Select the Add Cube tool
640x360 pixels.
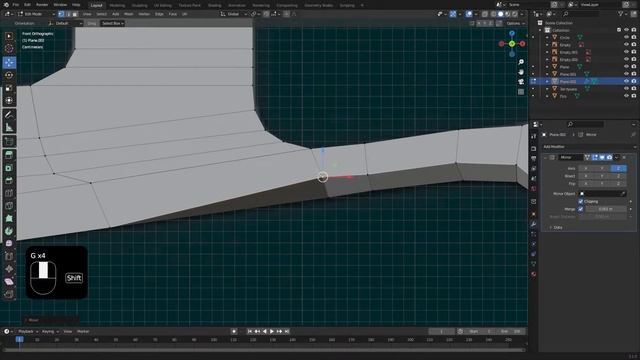pyautogui.click(x=9, y=142)
